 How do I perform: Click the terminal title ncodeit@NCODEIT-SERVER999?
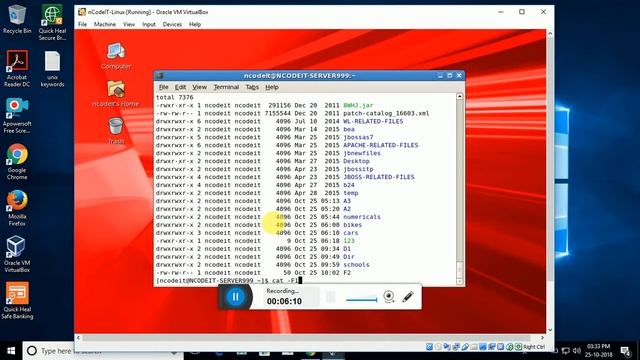[300, 76]
